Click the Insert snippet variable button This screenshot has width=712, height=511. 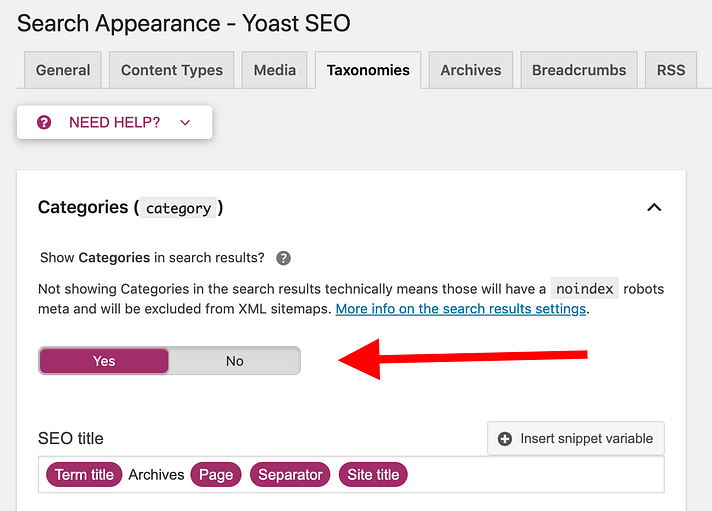[576, 438]
